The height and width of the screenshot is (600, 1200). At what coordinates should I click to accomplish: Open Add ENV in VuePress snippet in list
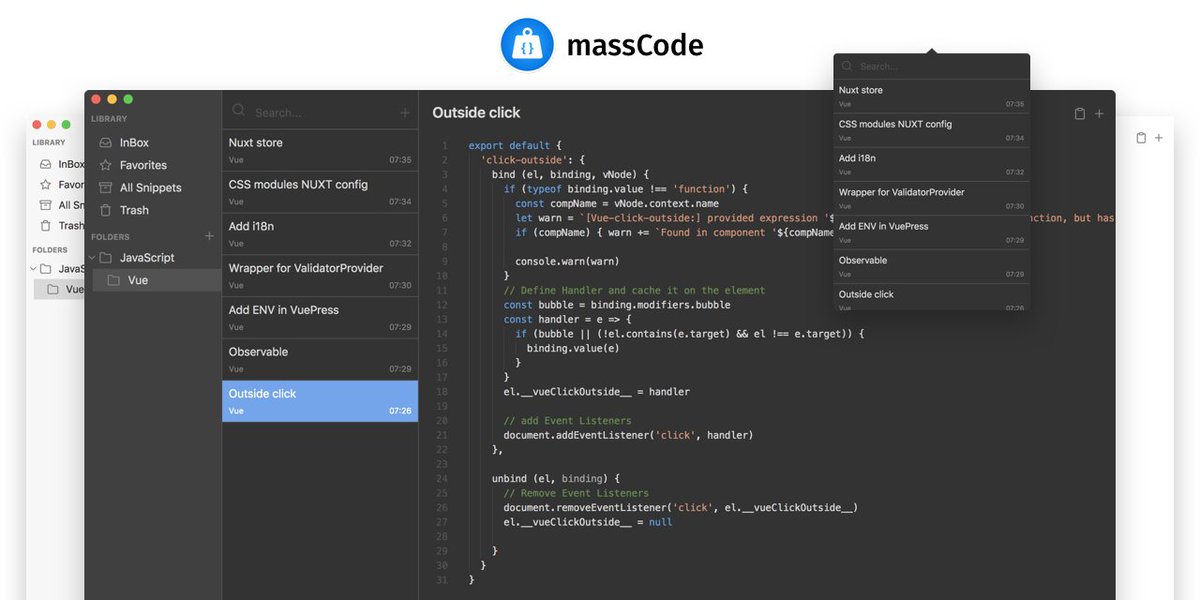[320, 318]
